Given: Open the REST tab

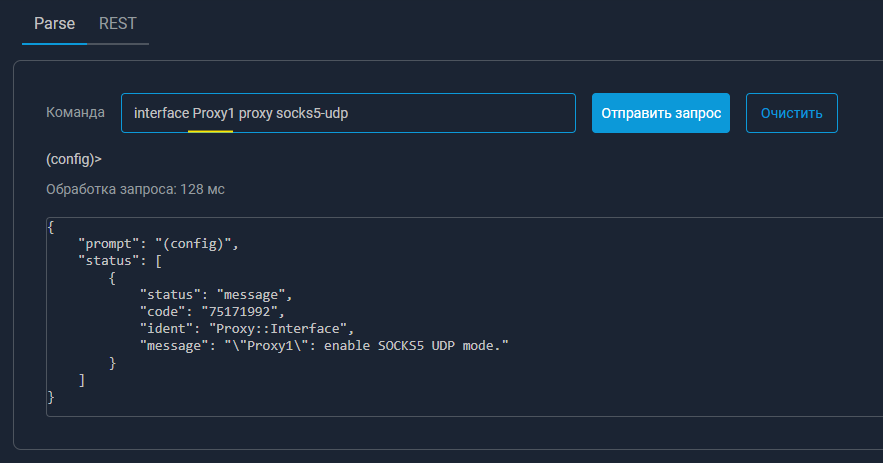Looking at the screenshot, I should [118, 23].
